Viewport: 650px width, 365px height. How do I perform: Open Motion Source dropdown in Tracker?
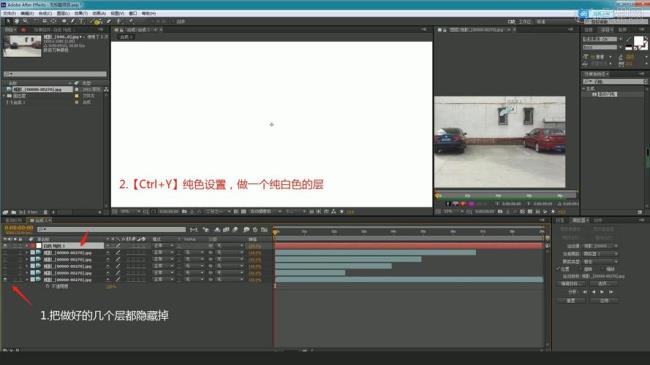click(600, 246)
